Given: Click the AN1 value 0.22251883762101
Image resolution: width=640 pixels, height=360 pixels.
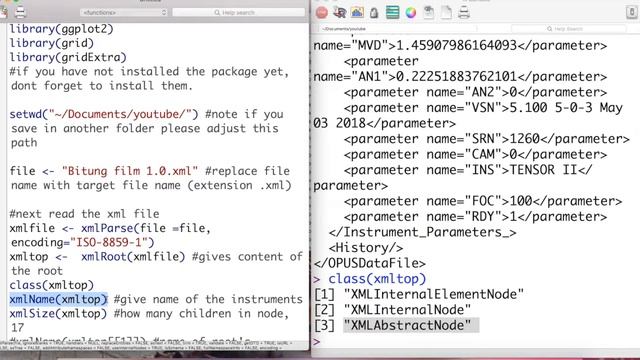Looking at the screenshot, I should click(x=456, y=76).
